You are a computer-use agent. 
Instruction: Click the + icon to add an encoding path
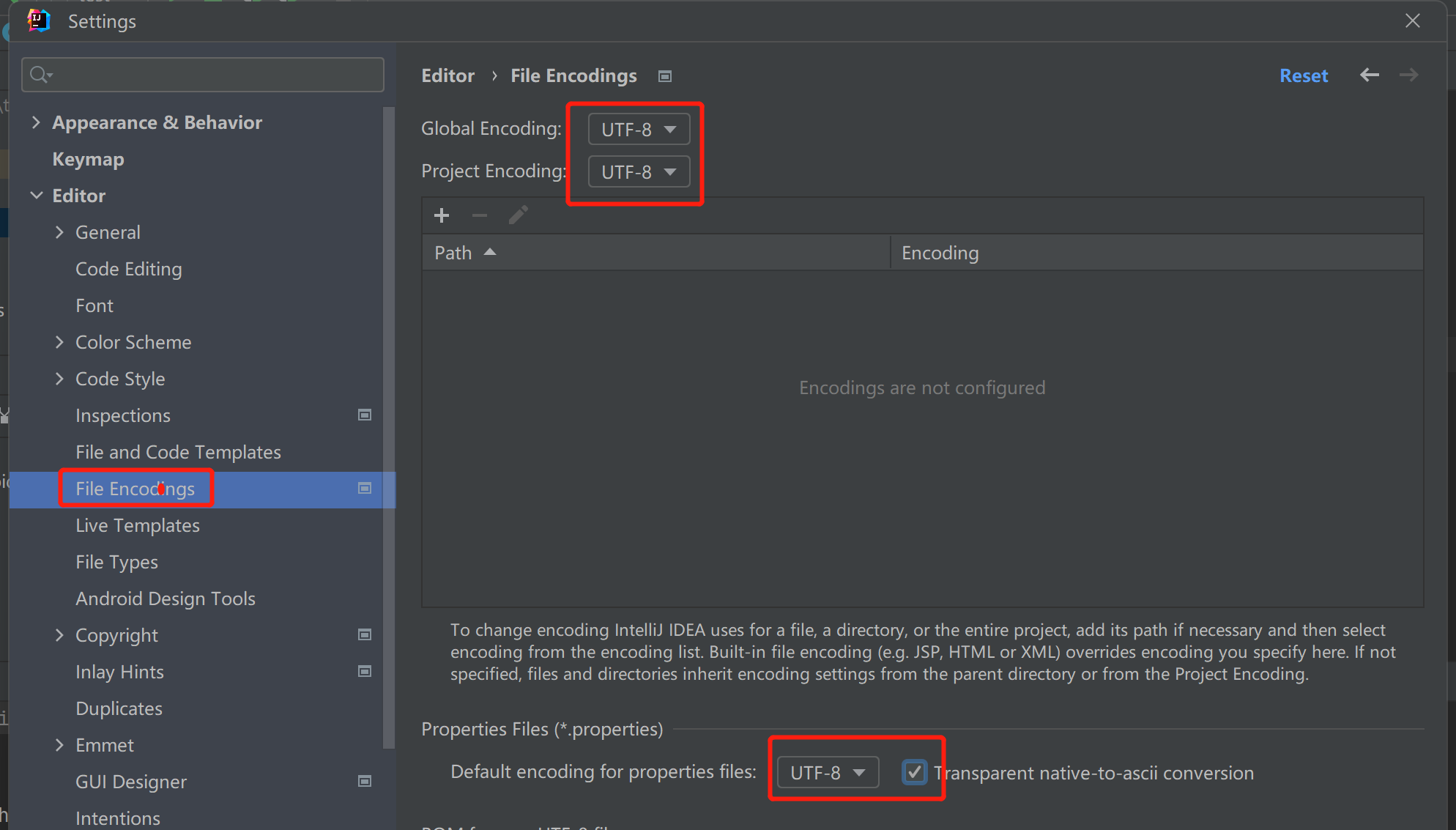442,215
